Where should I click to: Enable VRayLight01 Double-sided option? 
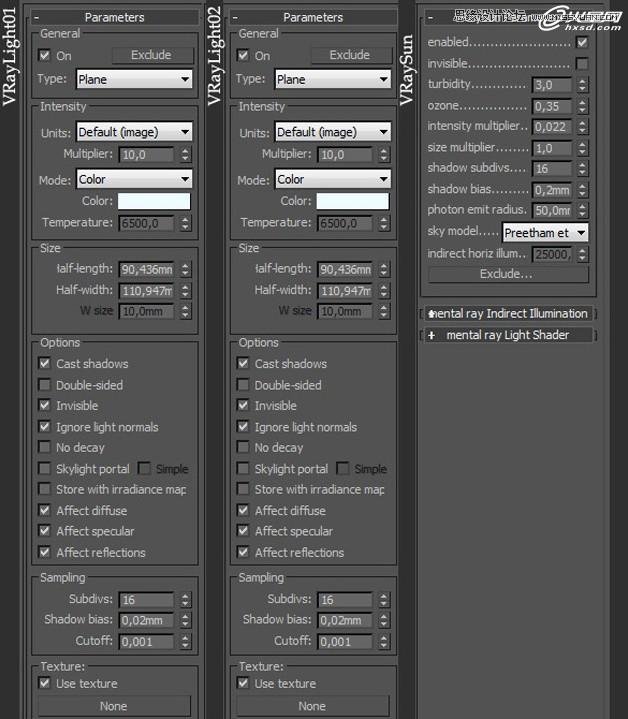point(44,385)
